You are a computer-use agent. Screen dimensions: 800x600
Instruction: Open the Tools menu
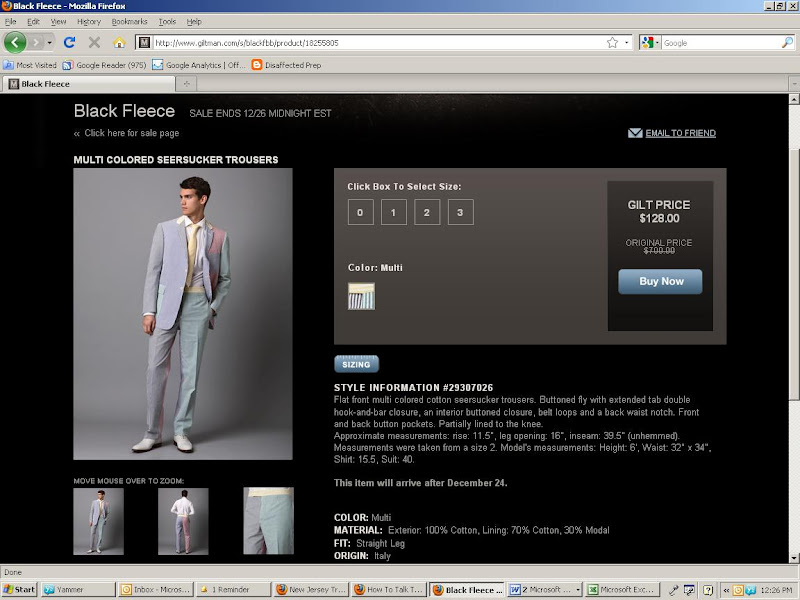coord(167,21)
